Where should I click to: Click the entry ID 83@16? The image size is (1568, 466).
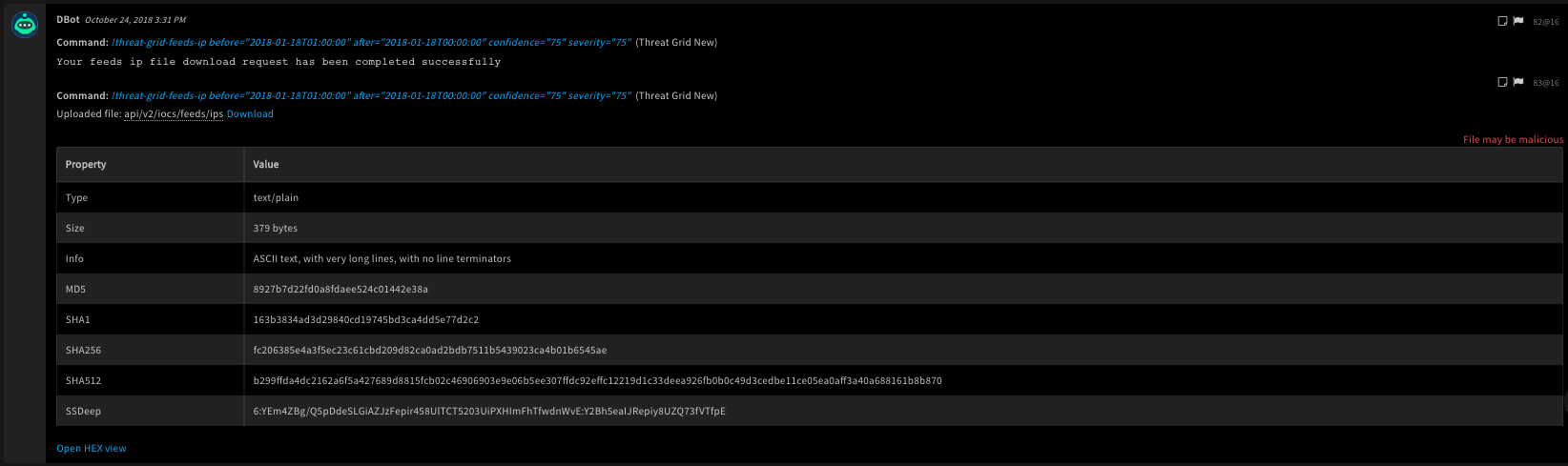[x=1546, y=83]
